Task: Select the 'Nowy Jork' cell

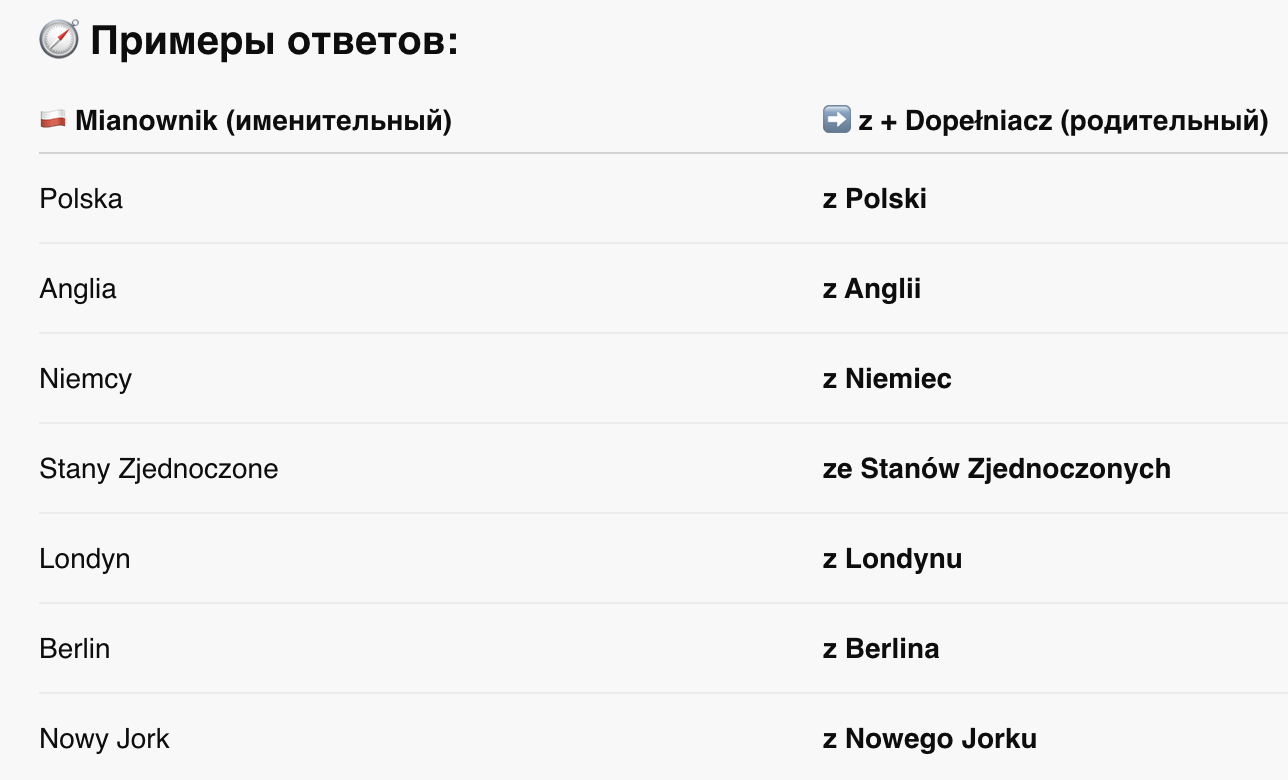Action: [x=105, y=739]
